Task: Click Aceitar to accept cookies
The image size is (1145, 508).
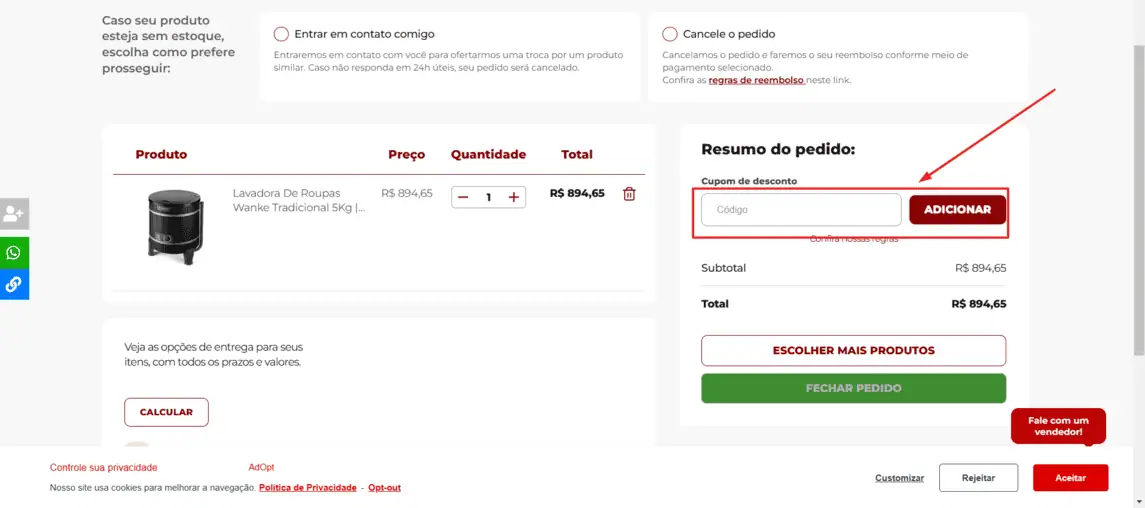Action: (x=1070, y=478)
